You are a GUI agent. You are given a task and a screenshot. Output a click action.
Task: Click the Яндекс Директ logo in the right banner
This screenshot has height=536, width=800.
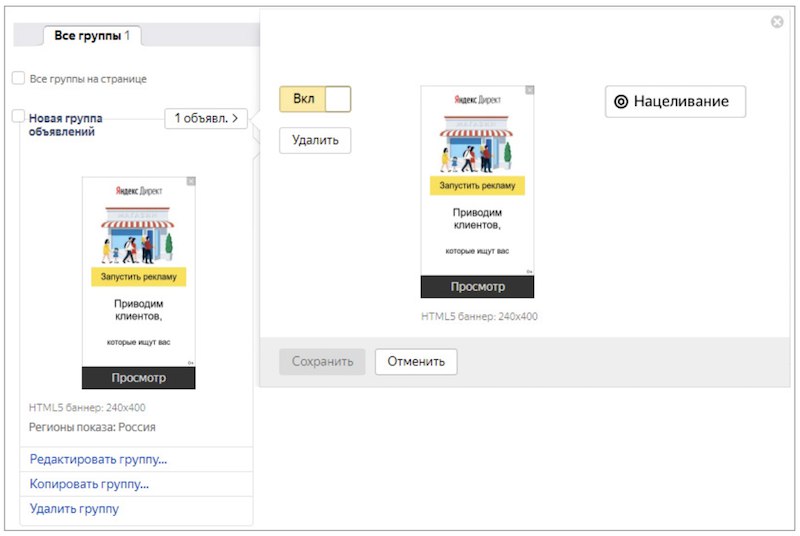click(477, 99)
